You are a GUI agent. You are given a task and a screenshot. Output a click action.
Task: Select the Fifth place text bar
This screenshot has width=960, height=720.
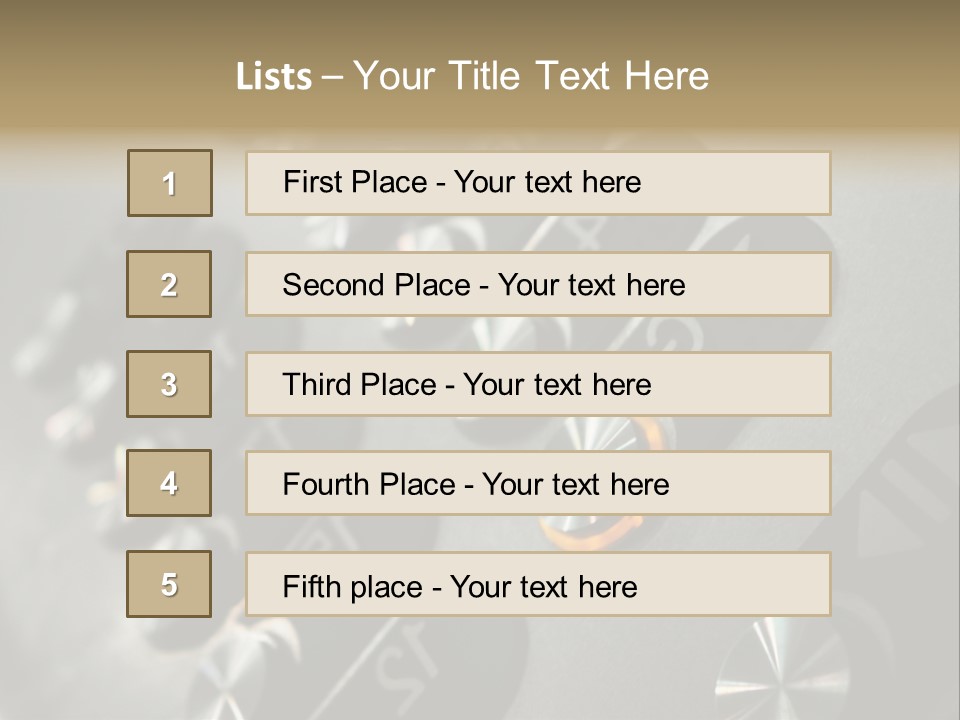[538, 584]
